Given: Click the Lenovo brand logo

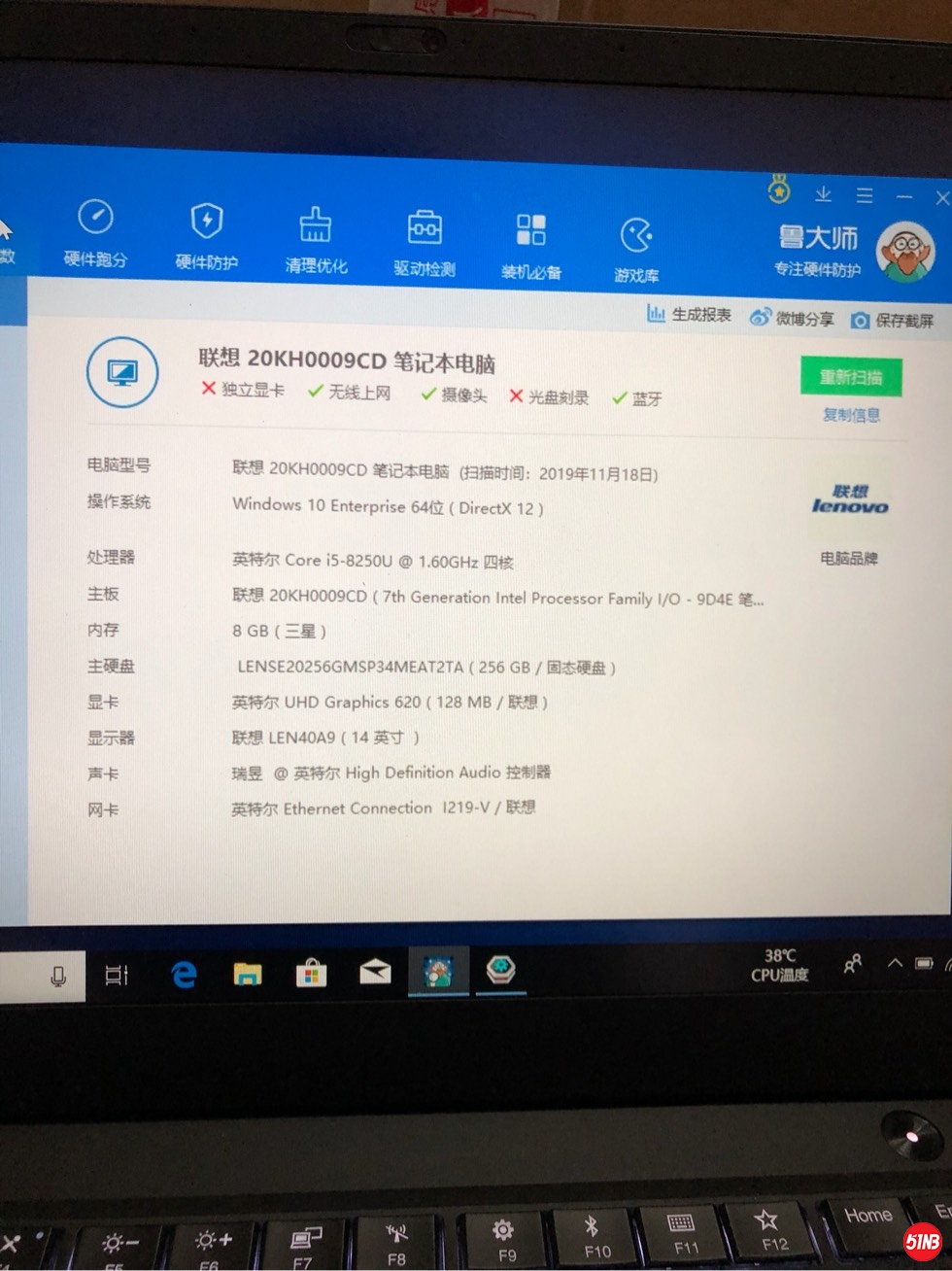Looking at the screenshot, I should click(850, 499).
